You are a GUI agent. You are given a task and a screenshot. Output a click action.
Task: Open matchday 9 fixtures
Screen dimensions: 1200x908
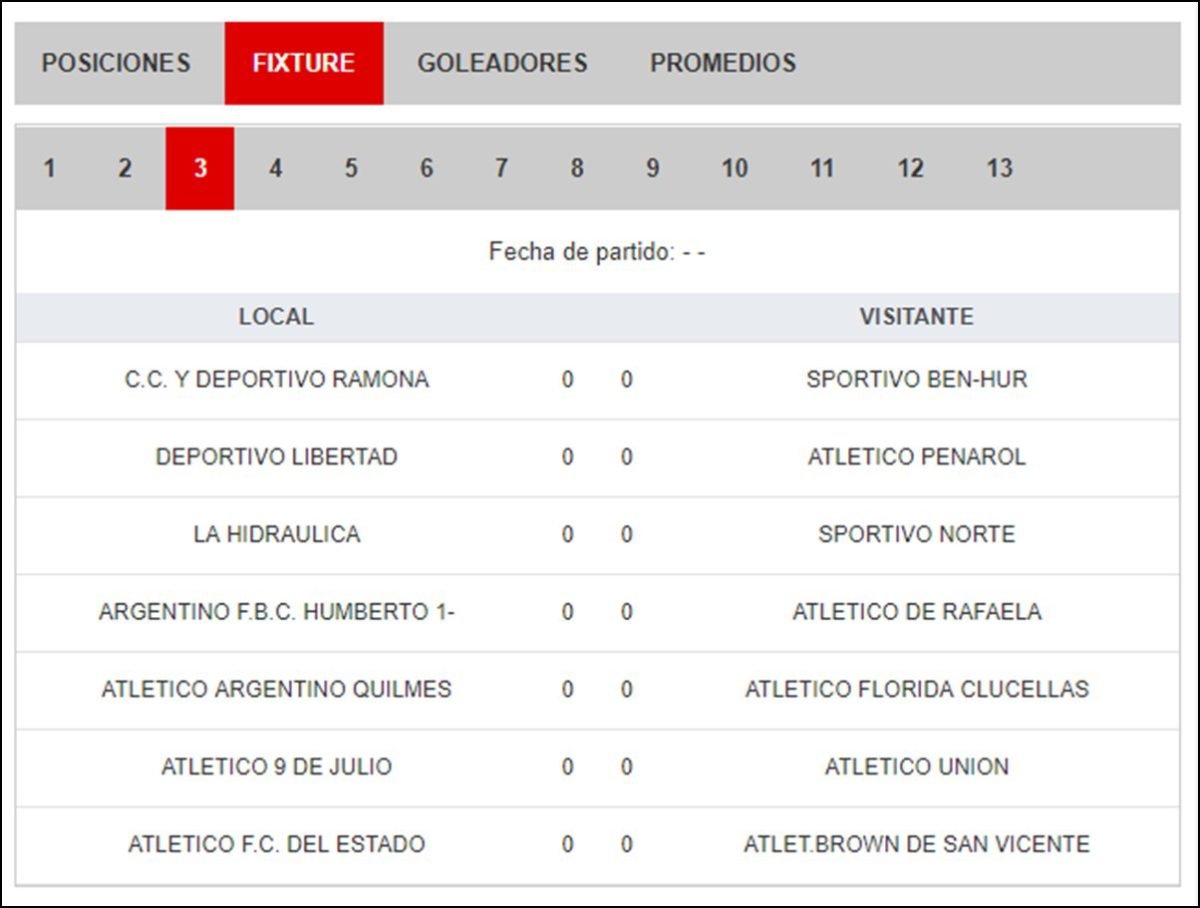[x=652, y=168]
